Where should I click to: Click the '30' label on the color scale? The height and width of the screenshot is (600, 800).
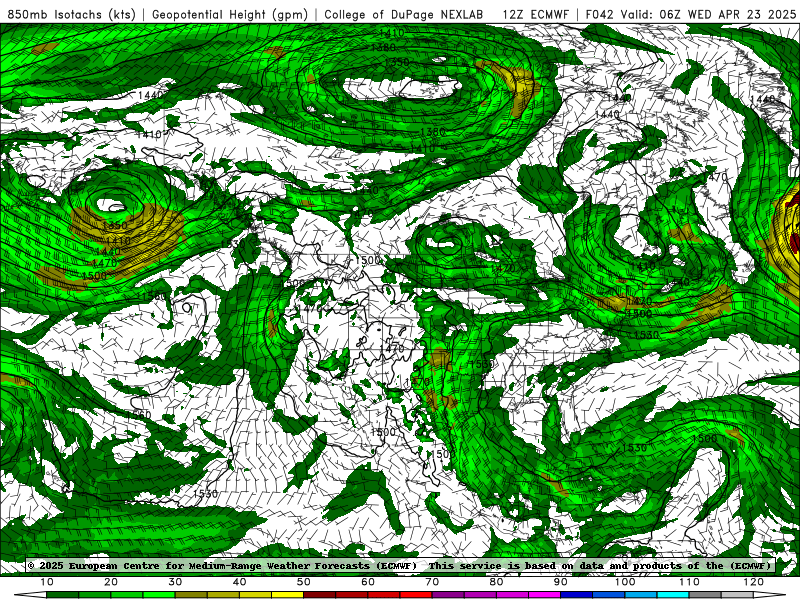click(175, 582)
